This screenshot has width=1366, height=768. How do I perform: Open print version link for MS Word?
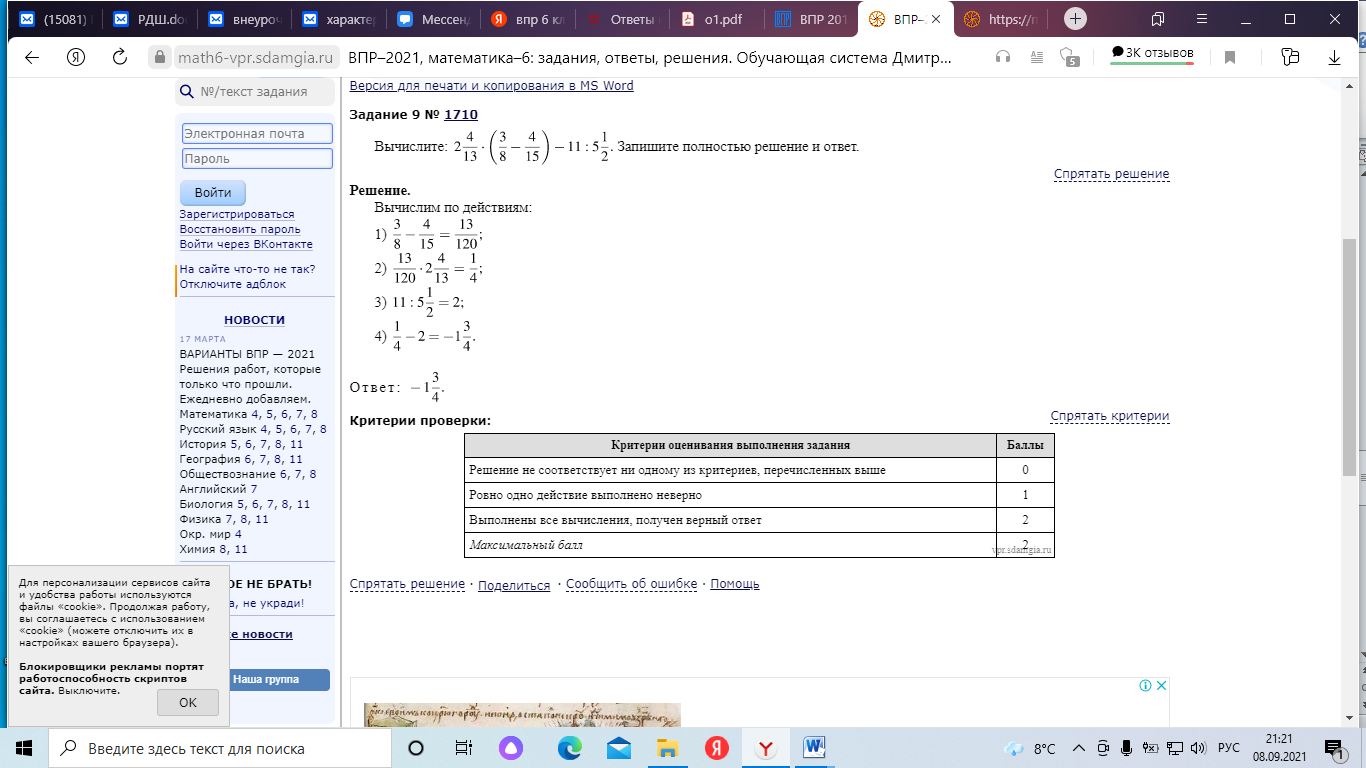(491, 86)
